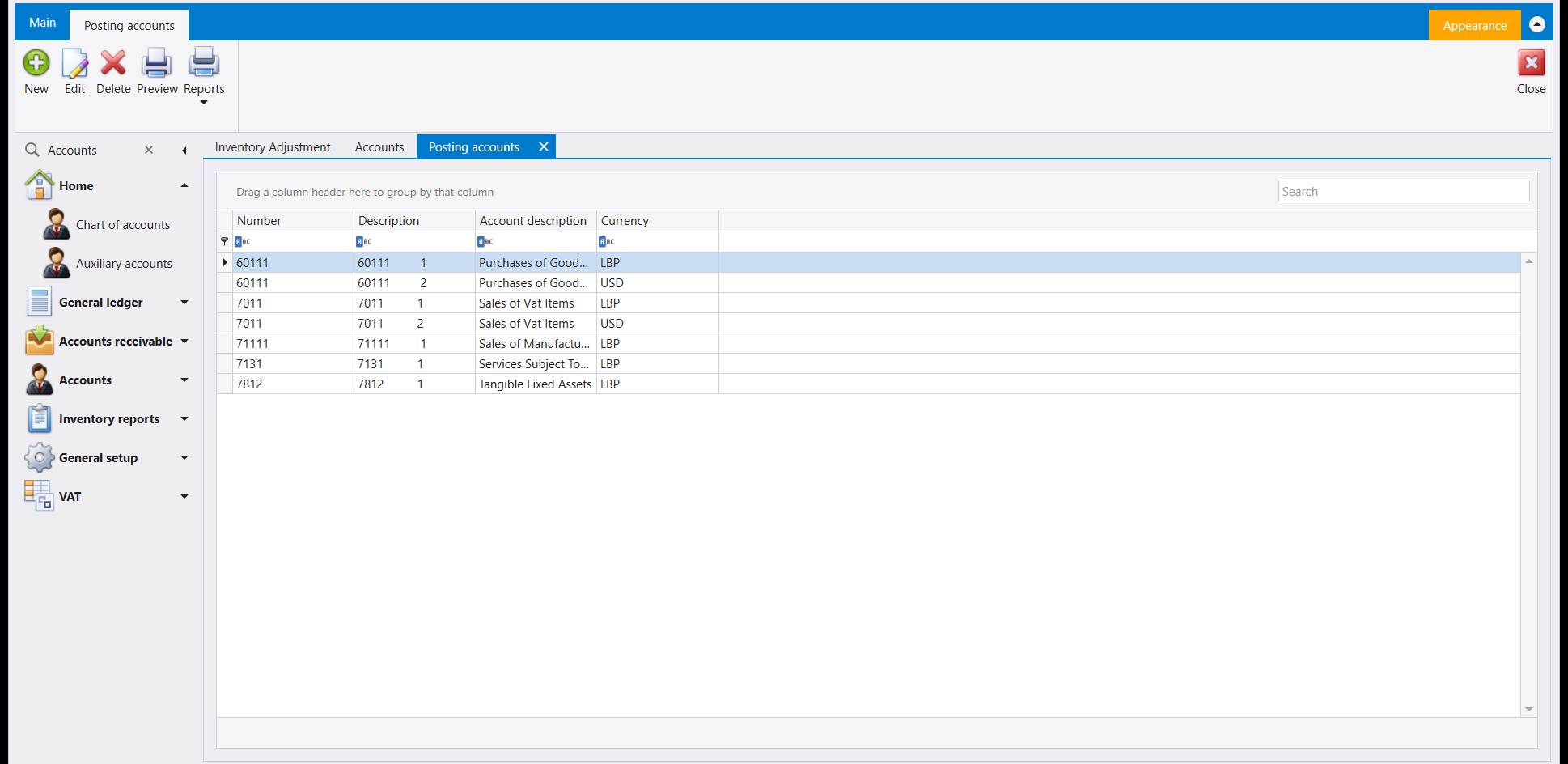The height and width of the screenshot is (764, 1568).
Task: Click scrollbar up arrow in grid
Action: pyautogui.click(x=1529, y=261)
